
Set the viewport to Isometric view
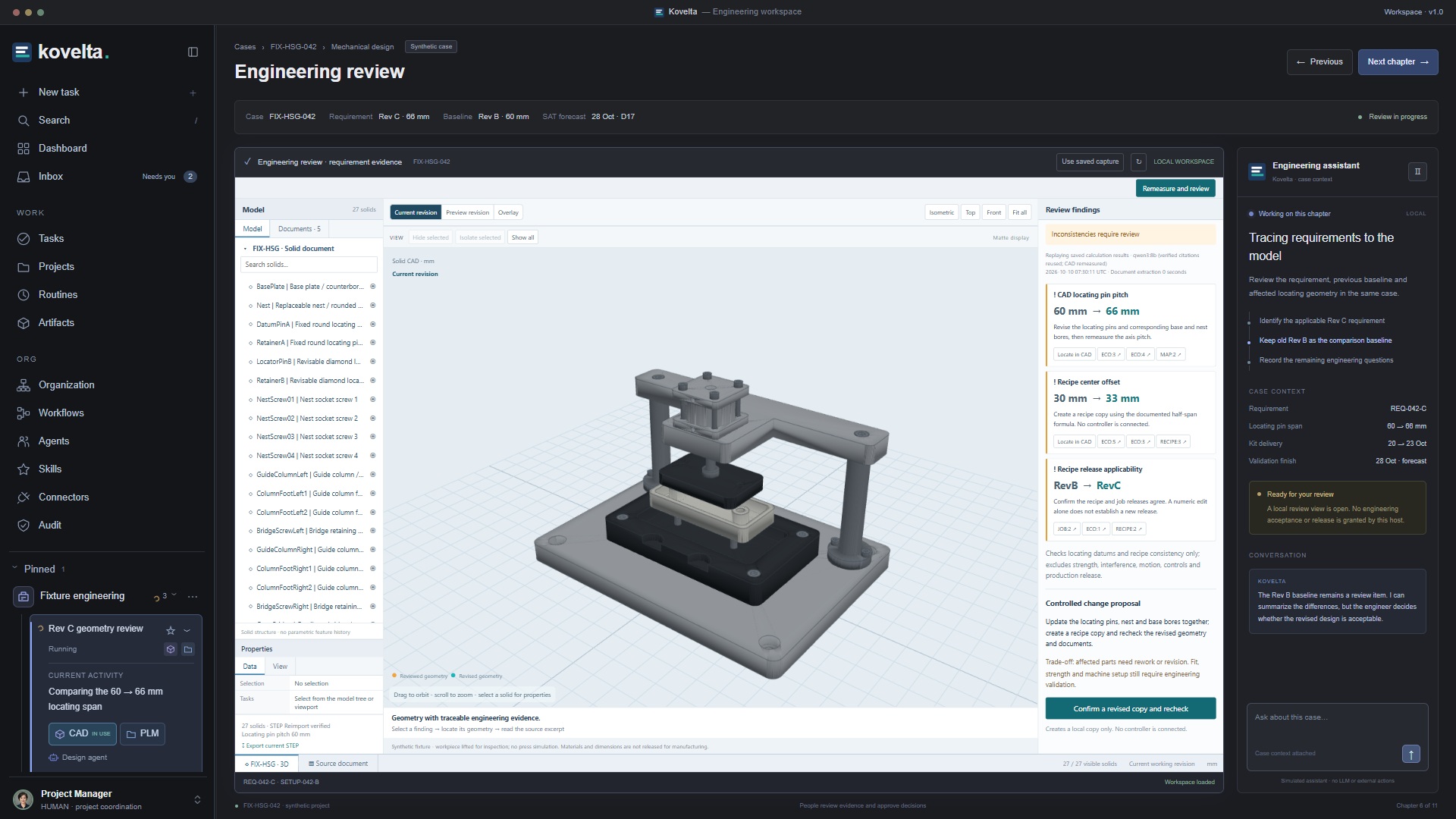pyautogui.click(x=942, y=213)
